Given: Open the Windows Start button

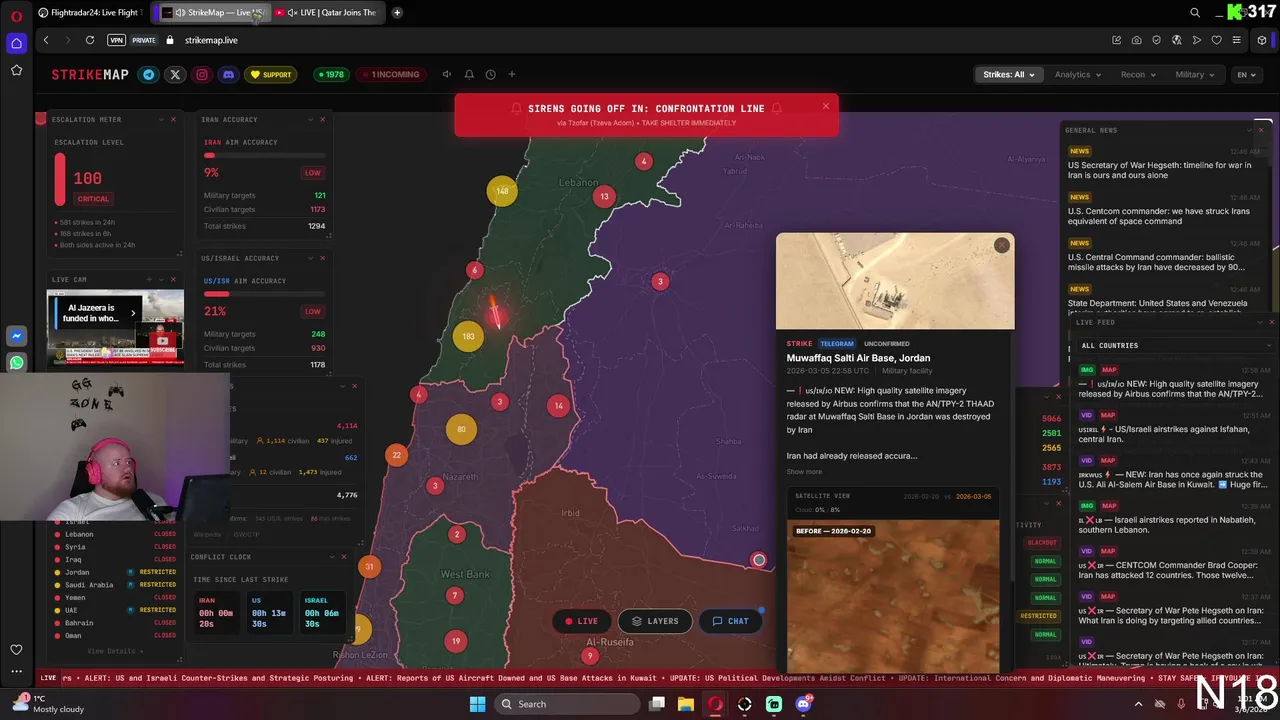Looking at the screenshot, I should click(x=477, y=704).
